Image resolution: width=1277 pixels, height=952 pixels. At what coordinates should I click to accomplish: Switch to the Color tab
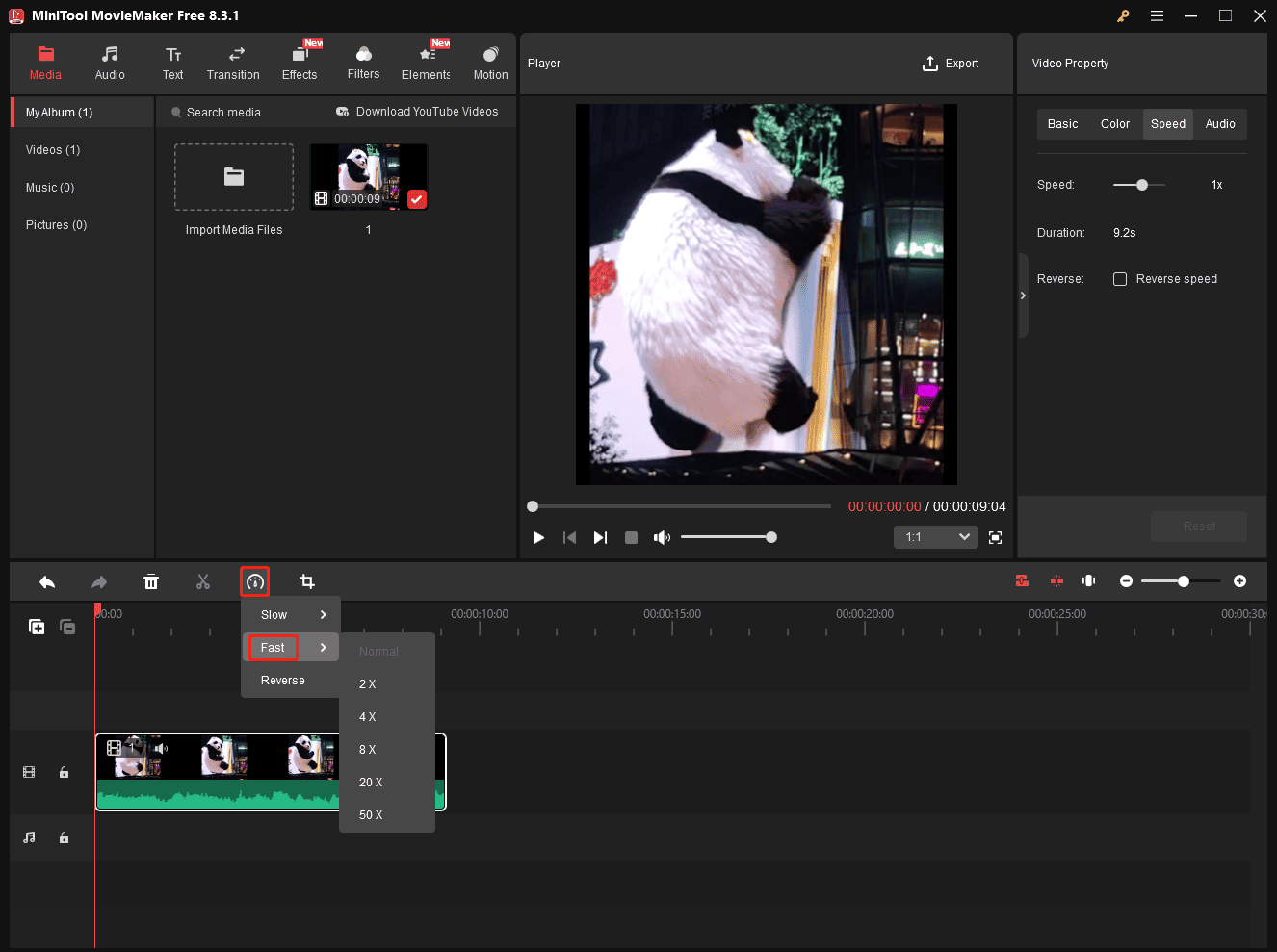pos(1114,124)
